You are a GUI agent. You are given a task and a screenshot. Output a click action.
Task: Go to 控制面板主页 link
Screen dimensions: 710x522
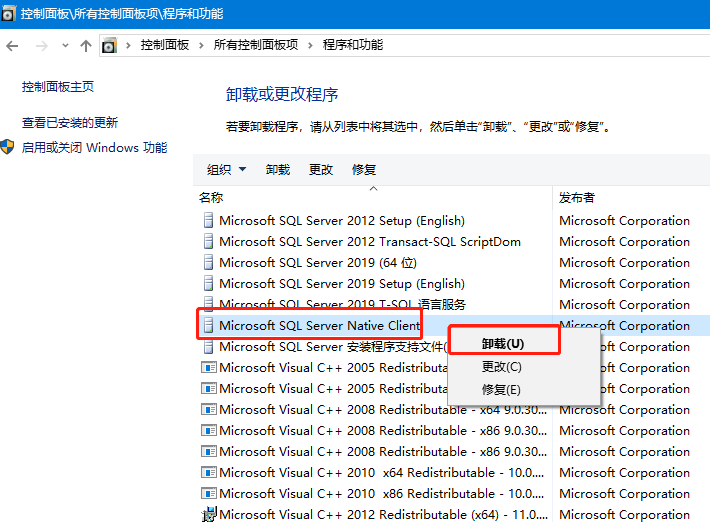pos(58,87)
